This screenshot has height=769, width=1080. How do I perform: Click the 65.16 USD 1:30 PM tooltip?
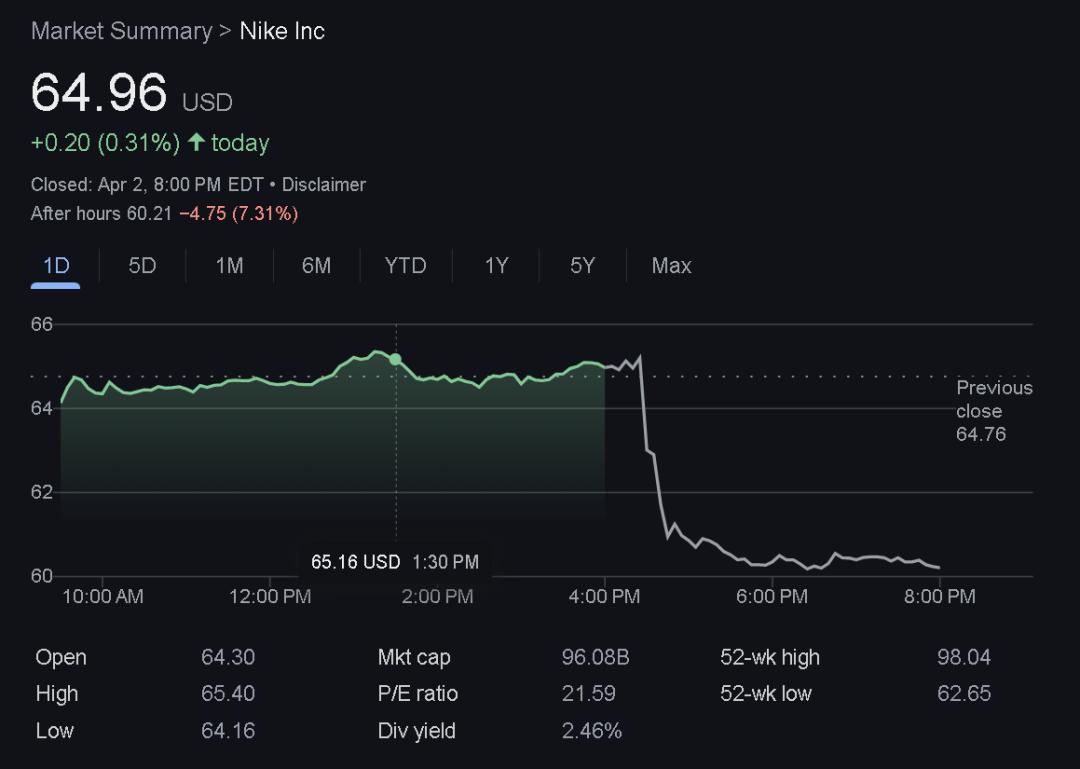click(394, 562)
